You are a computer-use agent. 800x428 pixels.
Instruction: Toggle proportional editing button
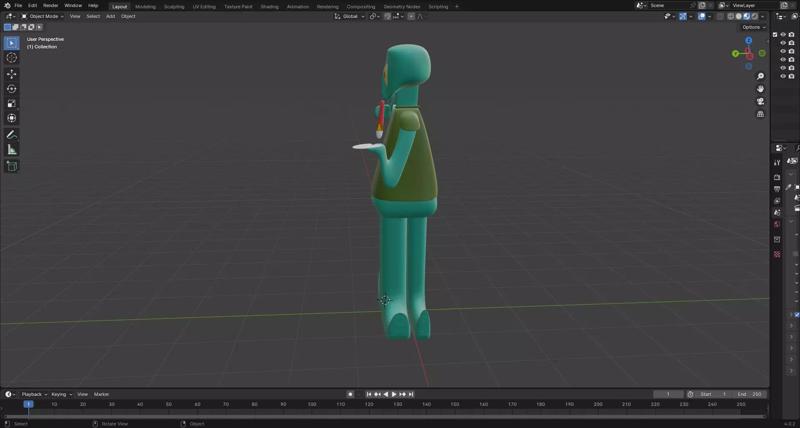pyautogui.click(x=411, y=16)
